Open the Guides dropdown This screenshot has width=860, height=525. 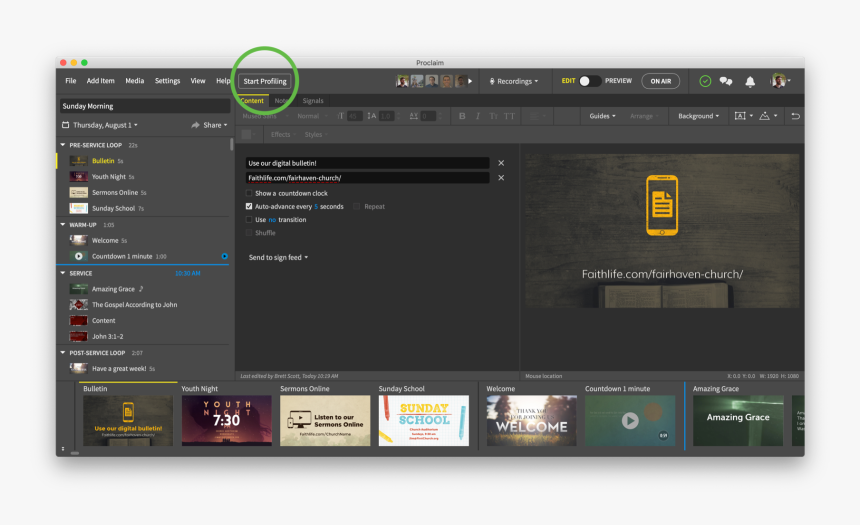(602, 116)
